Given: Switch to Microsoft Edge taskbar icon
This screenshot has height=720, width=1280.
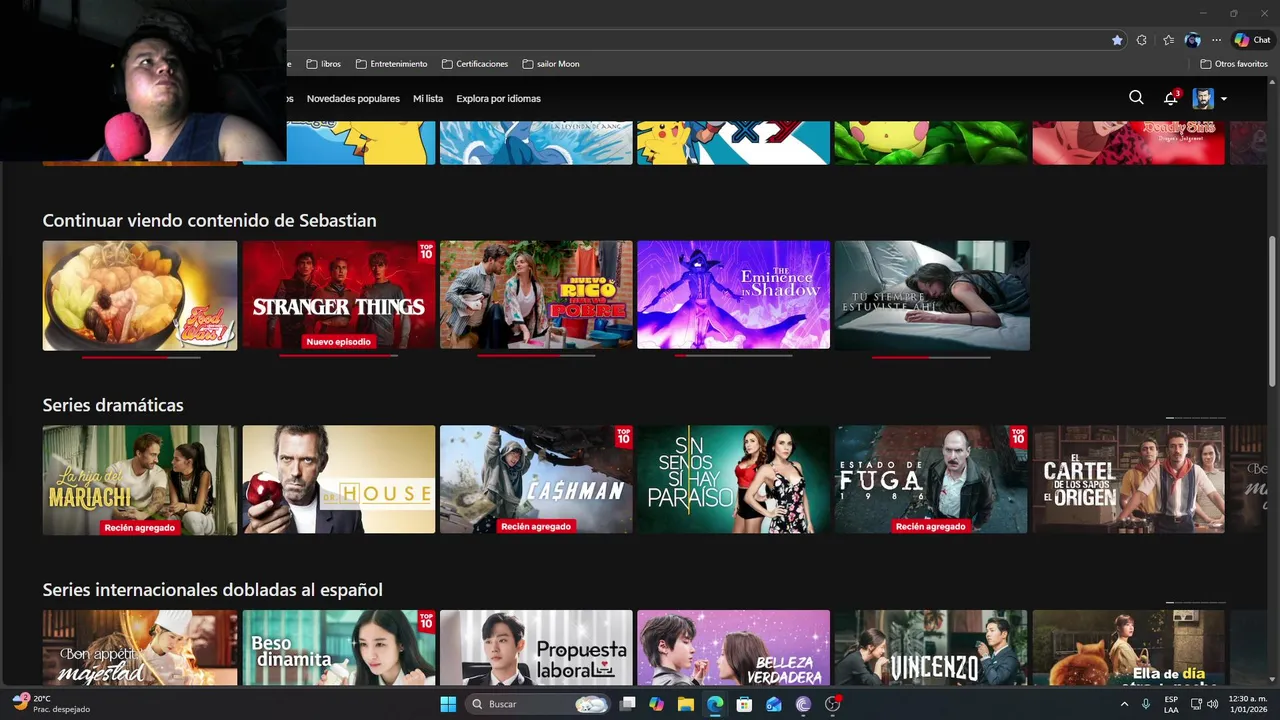Looking at the screenshot, I should pos(715,704).
